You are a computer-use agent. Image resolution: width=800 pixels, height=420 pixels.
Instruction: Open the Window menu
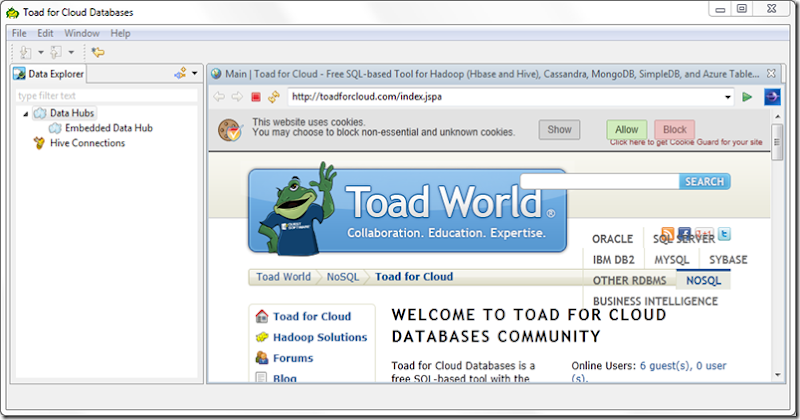(x=82, y=33)
